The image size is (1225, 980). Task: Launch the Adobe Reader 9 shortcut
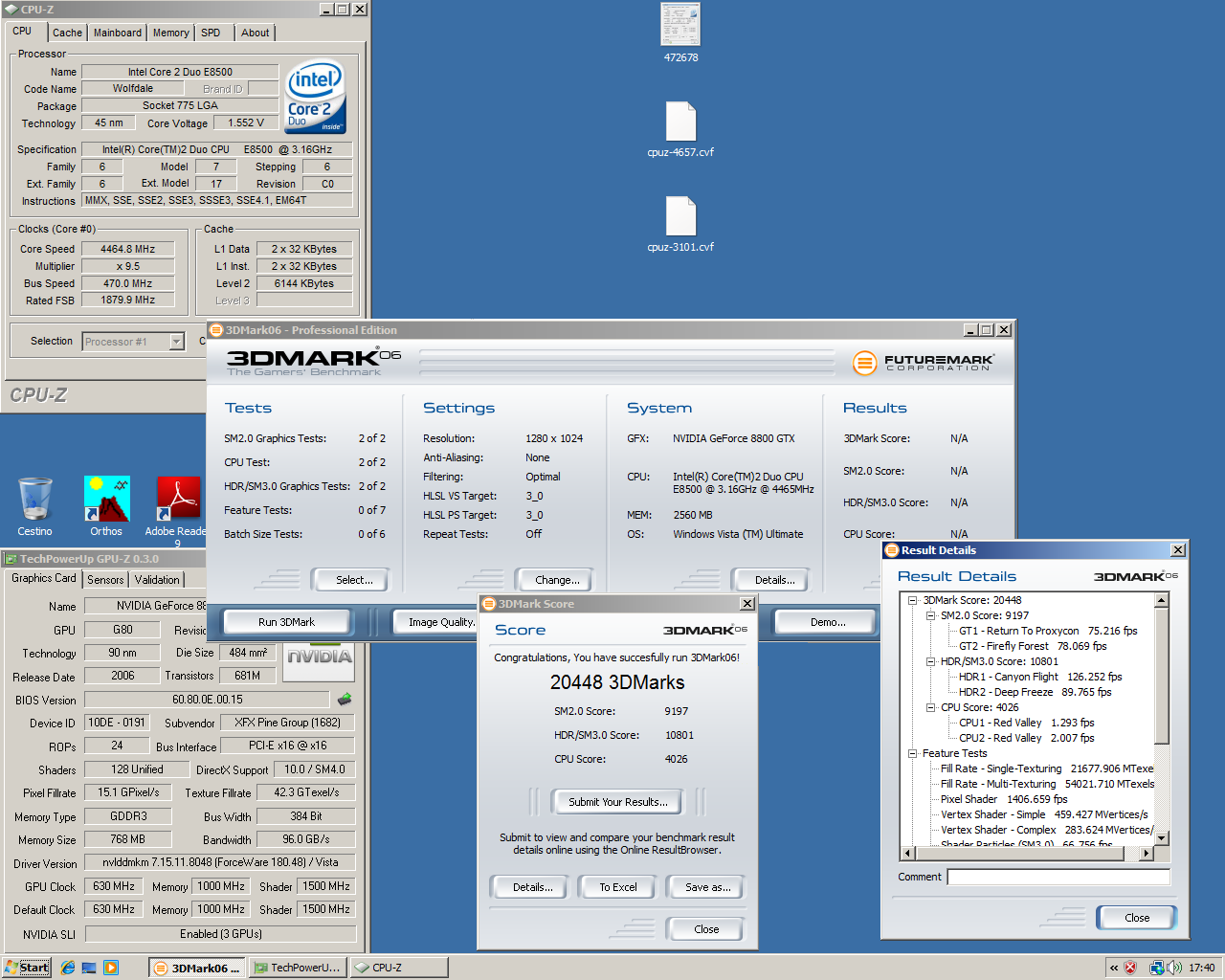coord(177,510)
